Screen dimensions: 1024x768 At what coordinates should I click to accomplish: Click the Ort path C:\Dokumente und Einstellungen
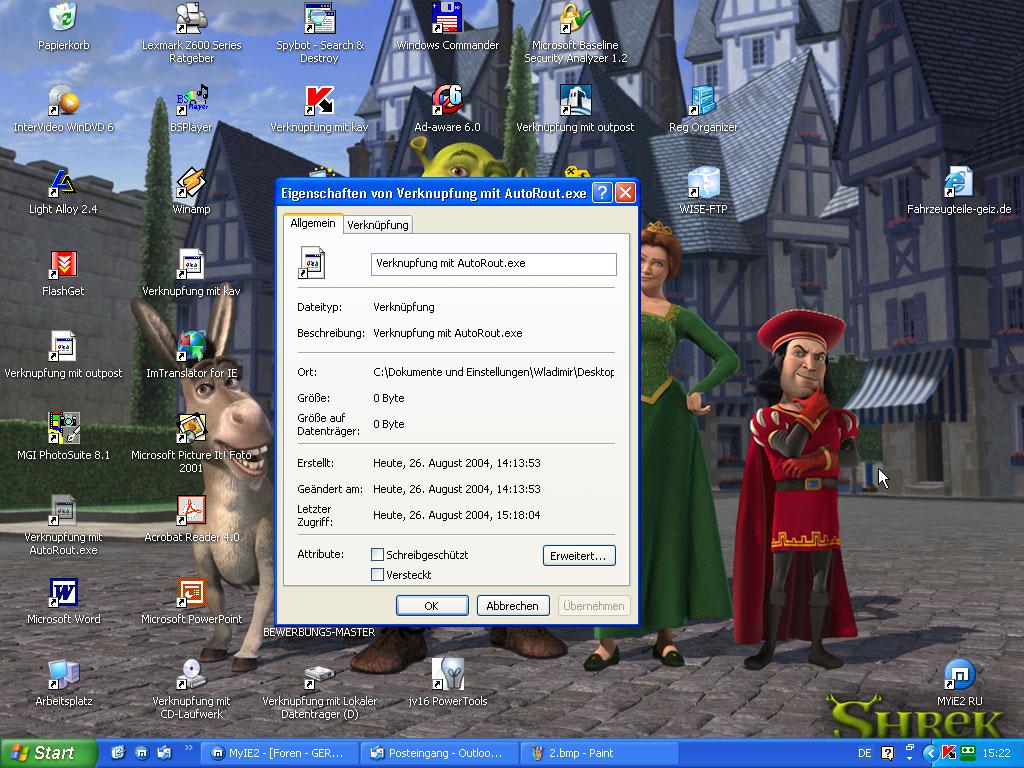493,372
